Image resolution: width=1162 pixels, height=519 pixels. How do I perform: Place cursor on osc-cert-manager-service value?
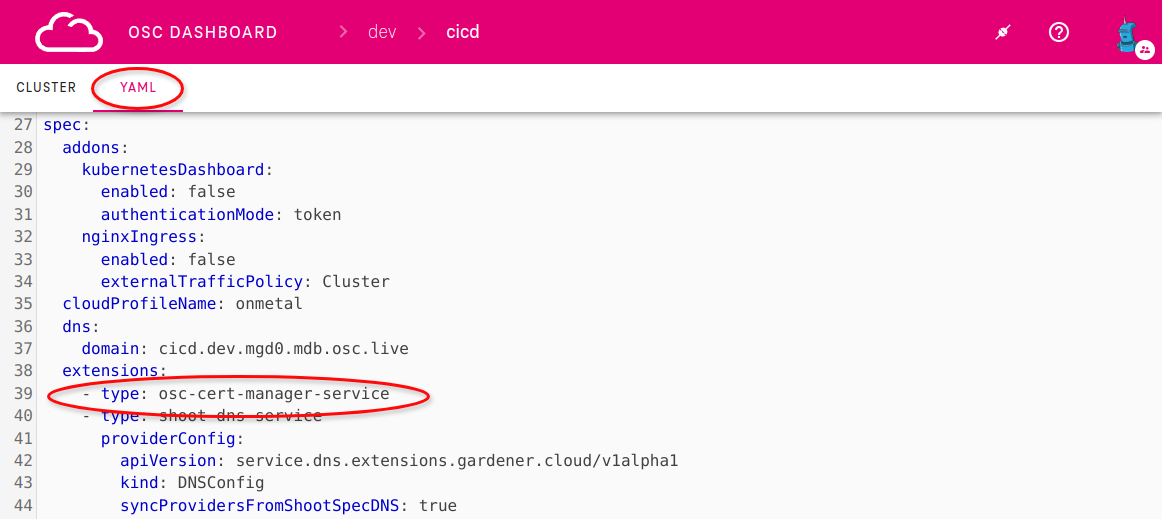[274, 393]
